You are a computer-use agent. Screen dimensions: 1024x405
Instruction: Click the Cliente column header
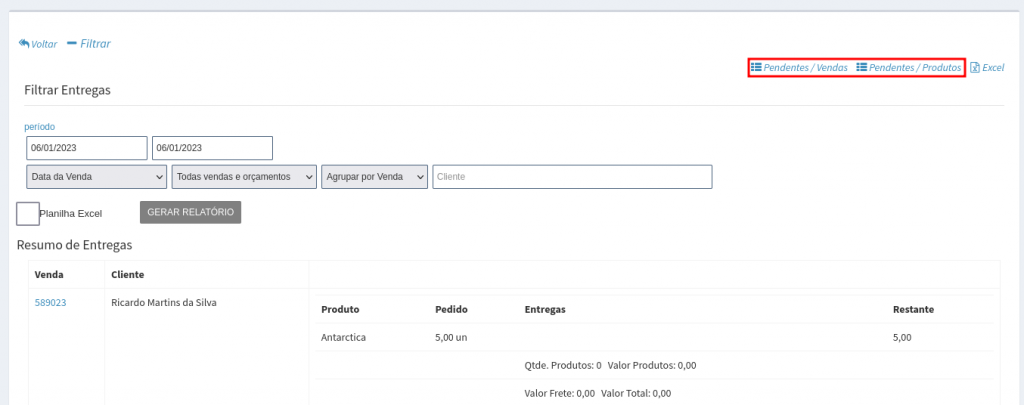(x=130, y=274)
